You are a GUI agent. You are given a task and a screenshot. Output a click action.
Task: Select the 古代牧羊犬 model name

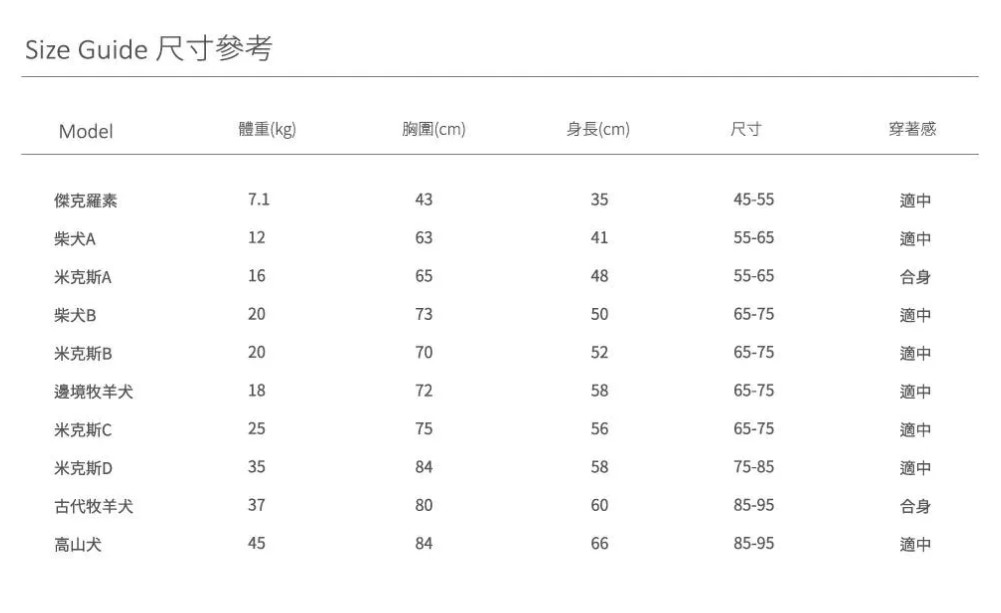coord(93,506)
